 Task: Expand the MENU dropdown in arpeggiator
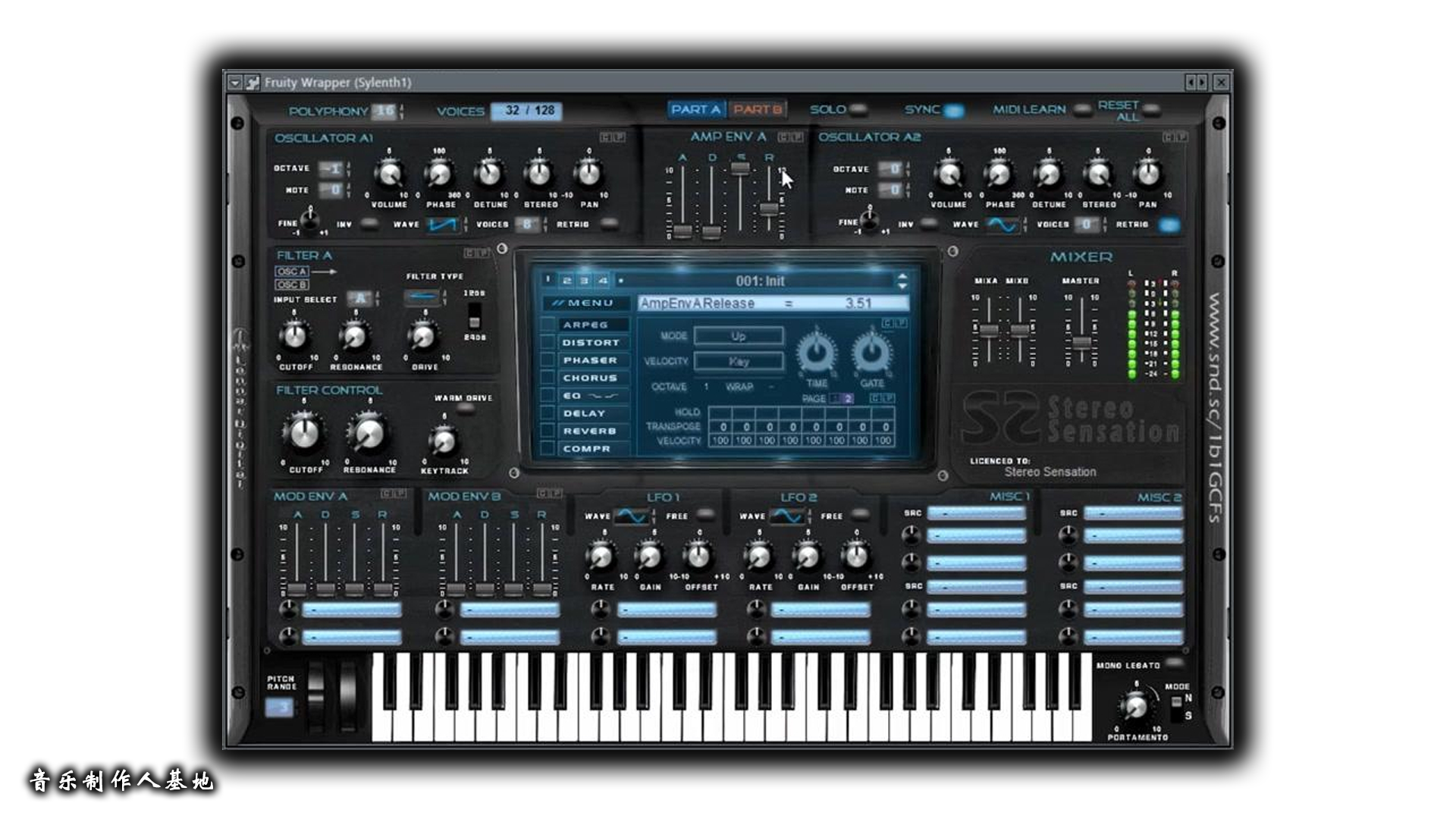click(584, 303)
